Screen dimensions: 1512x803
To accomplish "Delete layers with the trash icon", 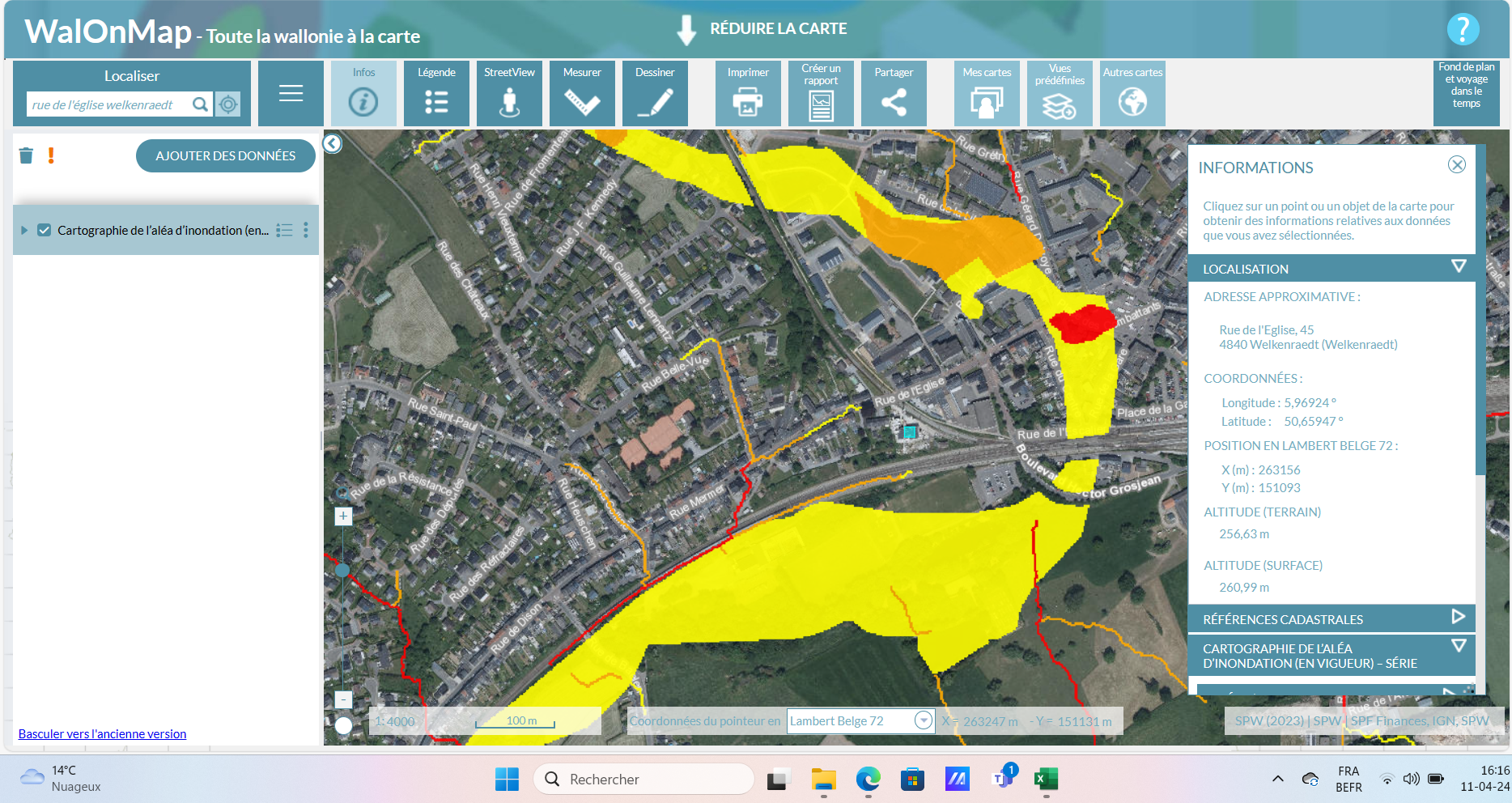I will point(26,155).
